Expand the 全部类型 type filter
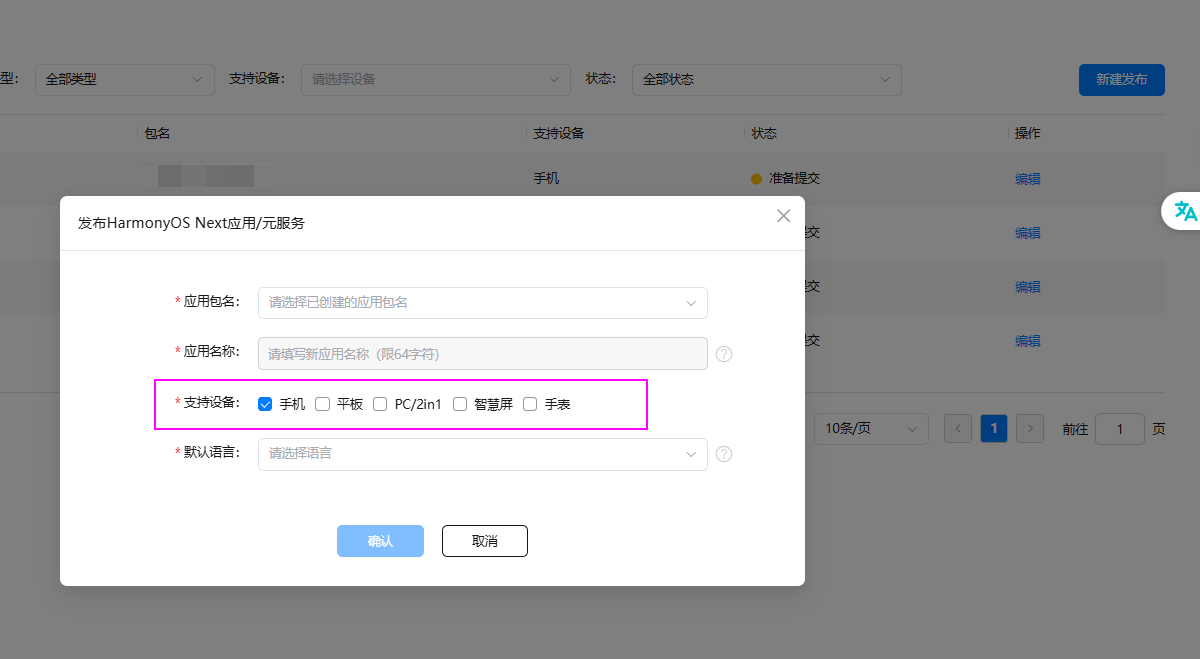This screenshot has height=659, width=1200. coord(124,80)
